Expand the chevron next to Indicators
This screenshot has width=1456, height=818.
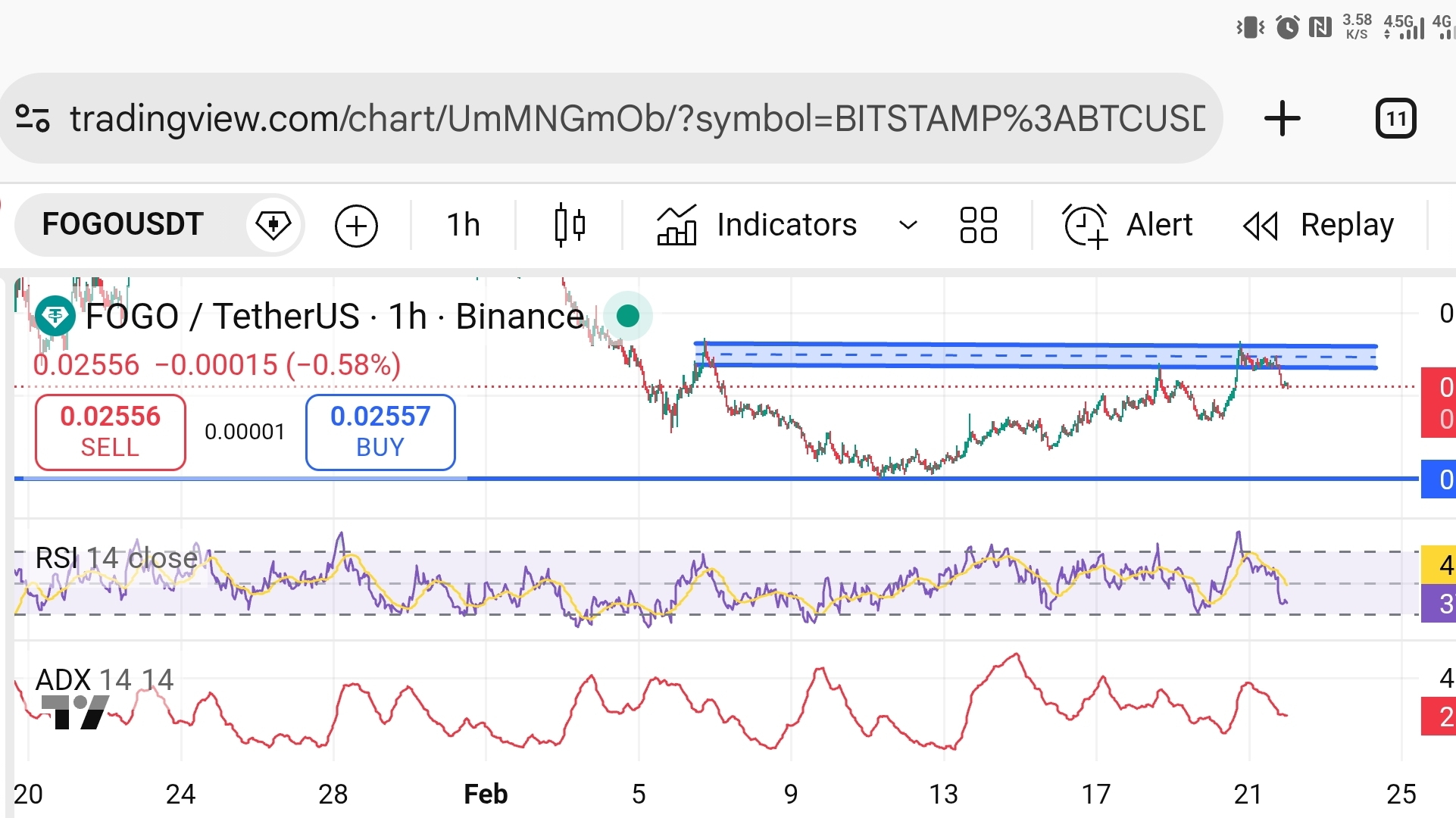(908, 225)
